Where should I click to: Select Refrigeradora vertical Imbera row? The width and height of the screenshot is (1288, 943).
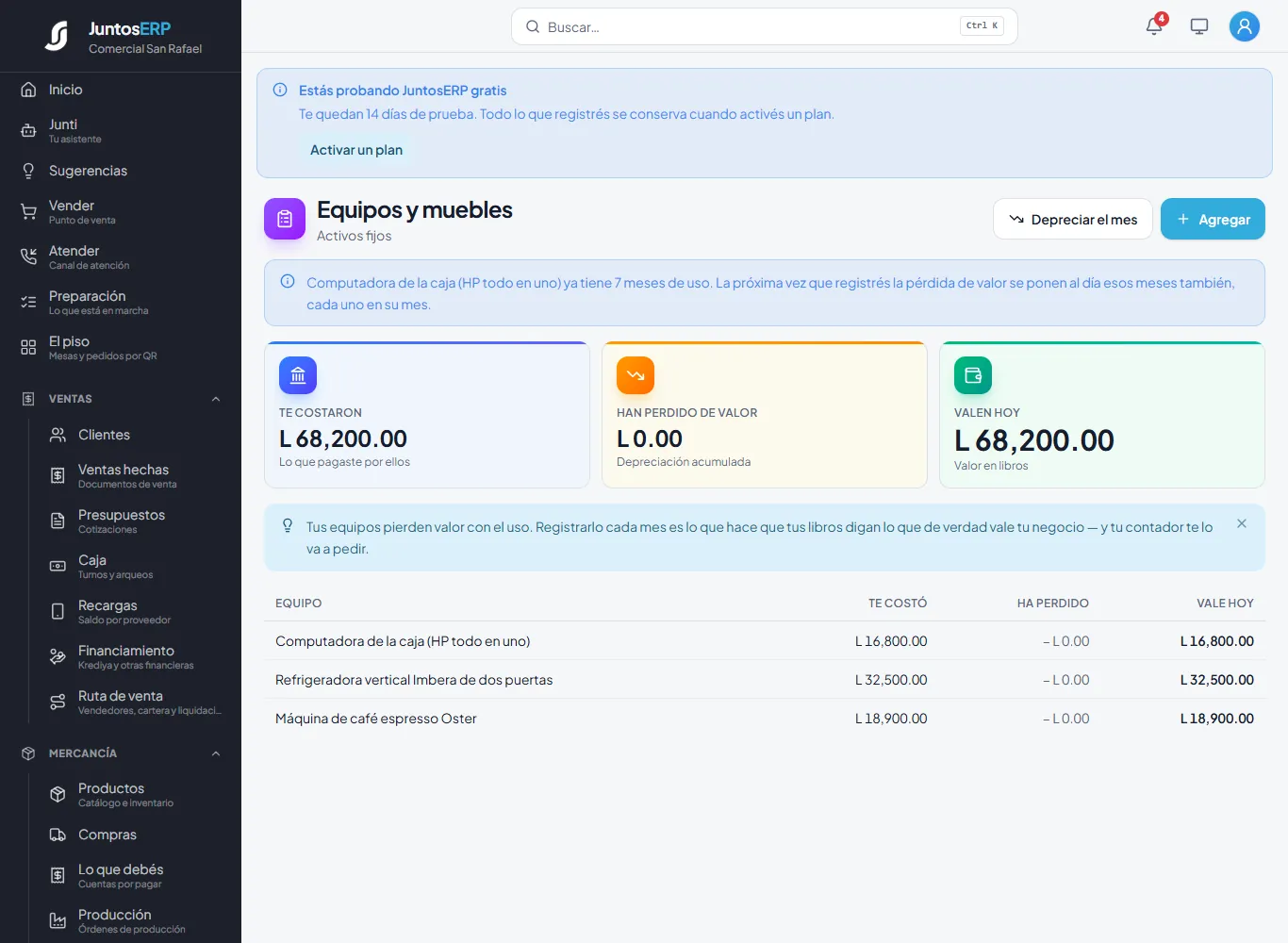click(765, 680)
